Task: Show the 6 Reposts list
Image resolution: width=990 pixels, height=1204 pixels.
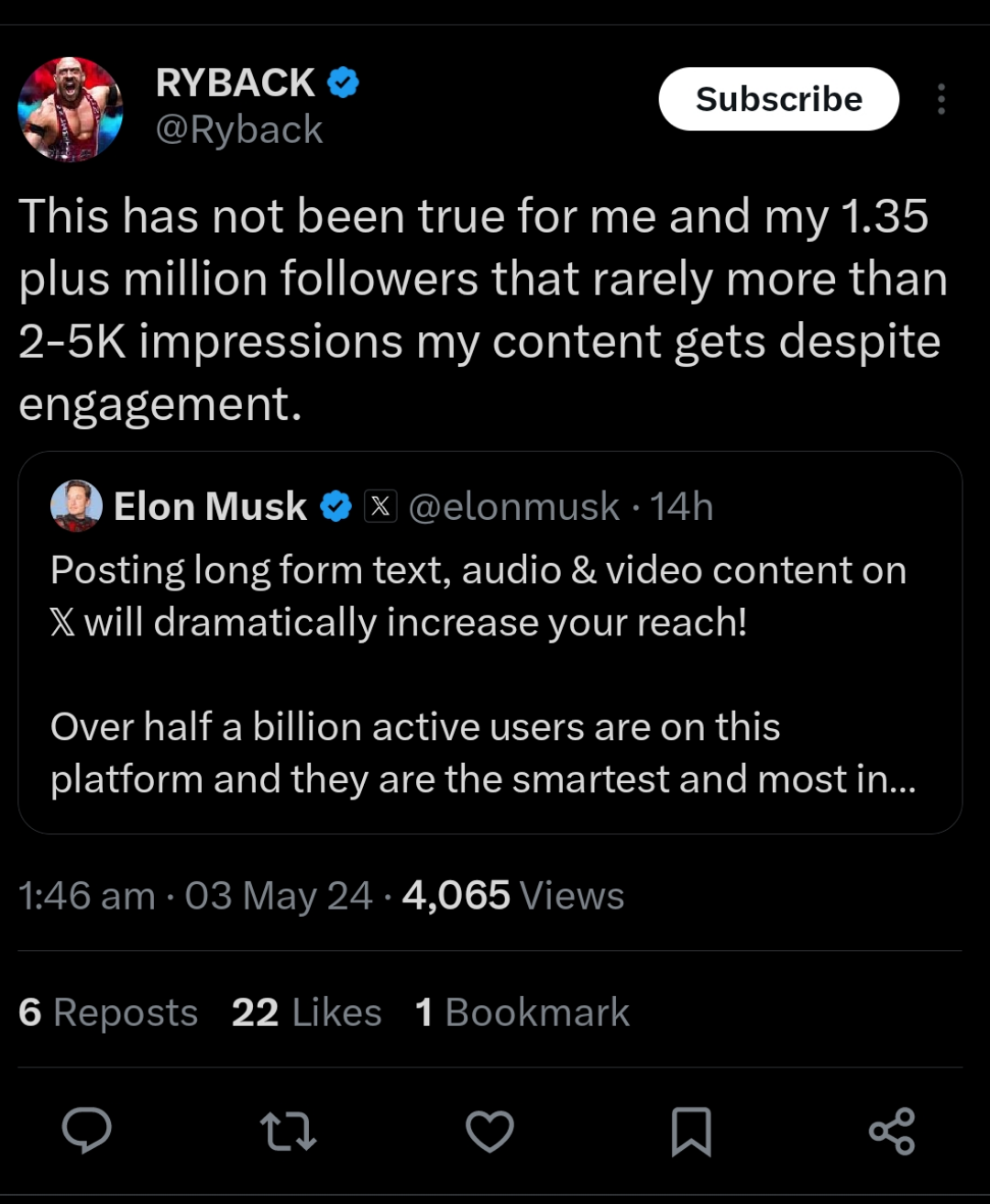Action: click(x=108, y=1012)
